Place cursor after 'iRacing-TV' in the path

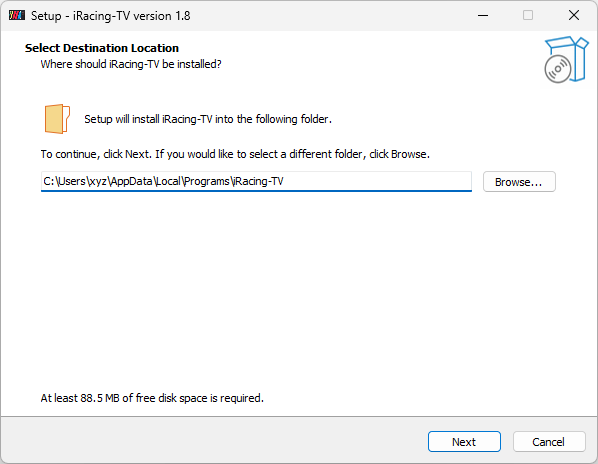click(x=284, y=181)
